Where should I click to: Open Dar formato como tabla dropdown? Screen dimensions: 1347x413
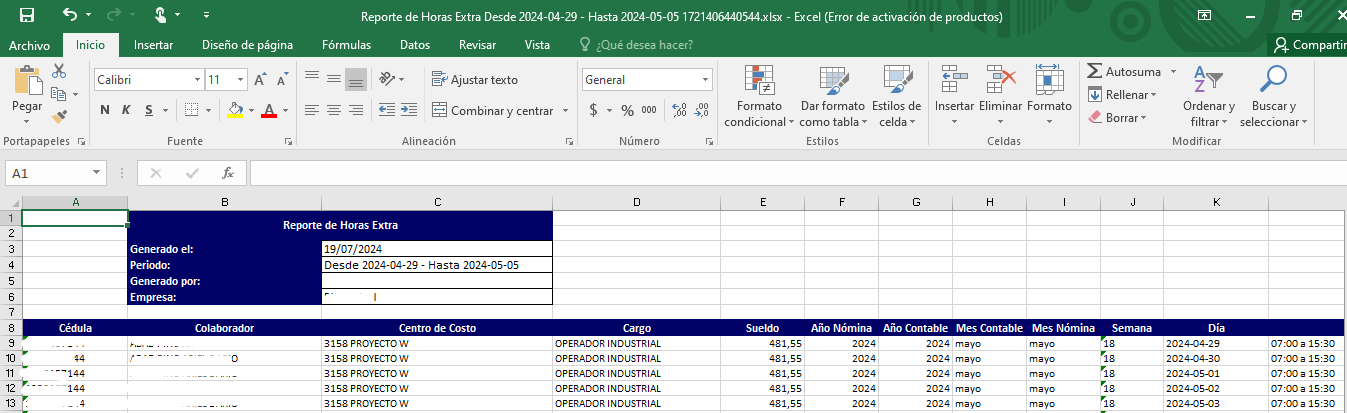pyautogui.click(x=833, y=97)
